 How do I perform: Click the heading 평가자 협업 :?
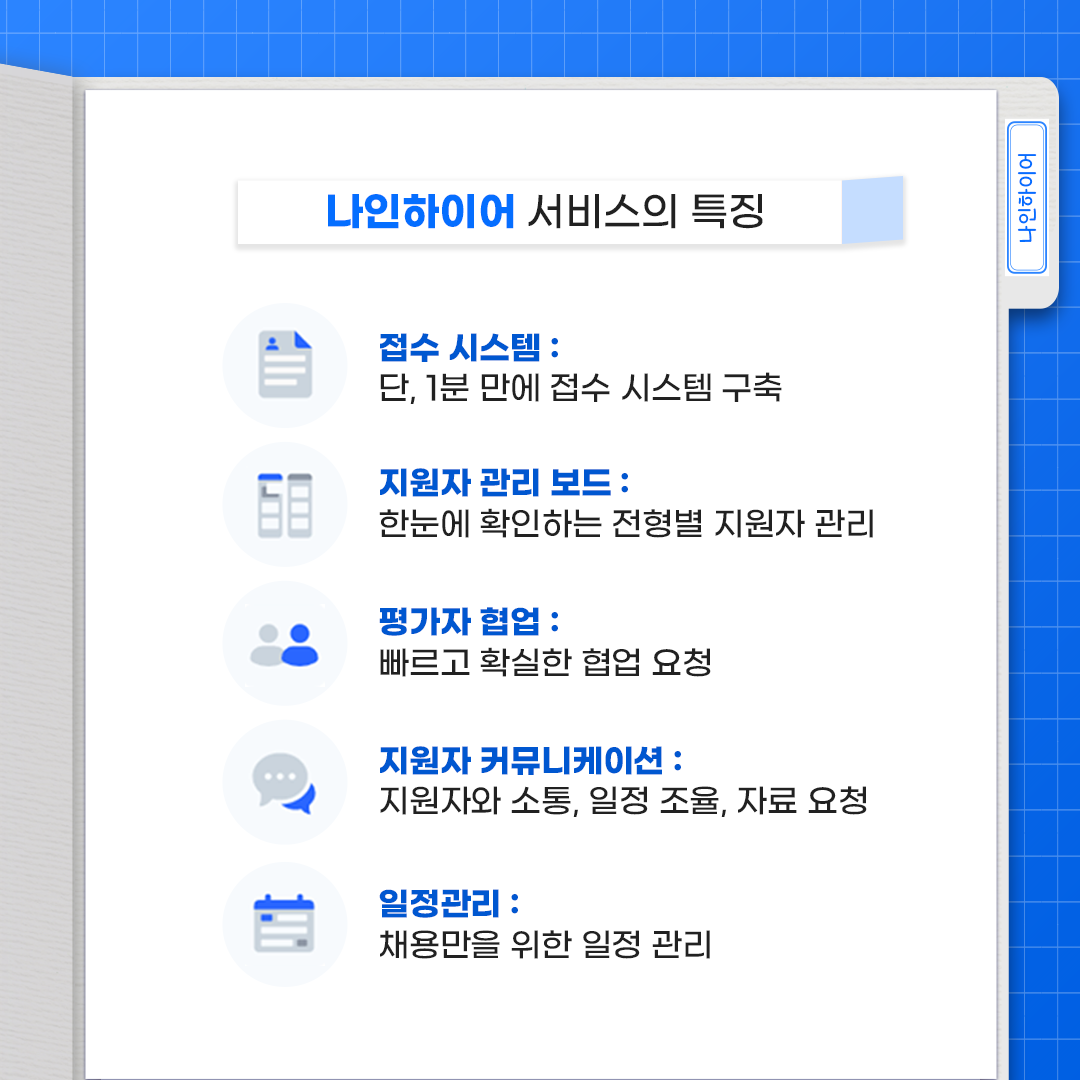tap(469, 622)
